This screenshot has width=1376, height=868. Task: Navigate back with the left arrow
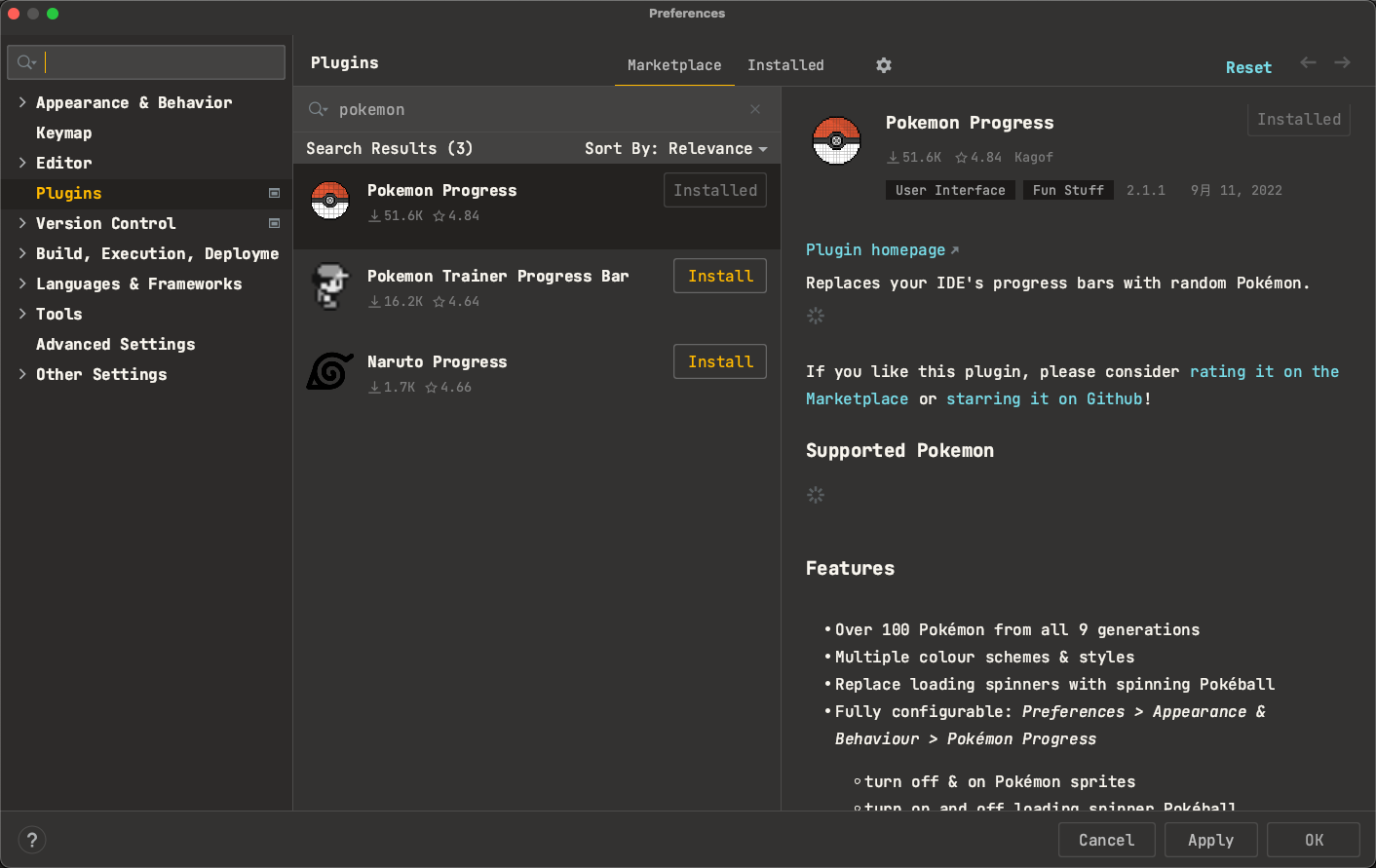coord(1308,62)
